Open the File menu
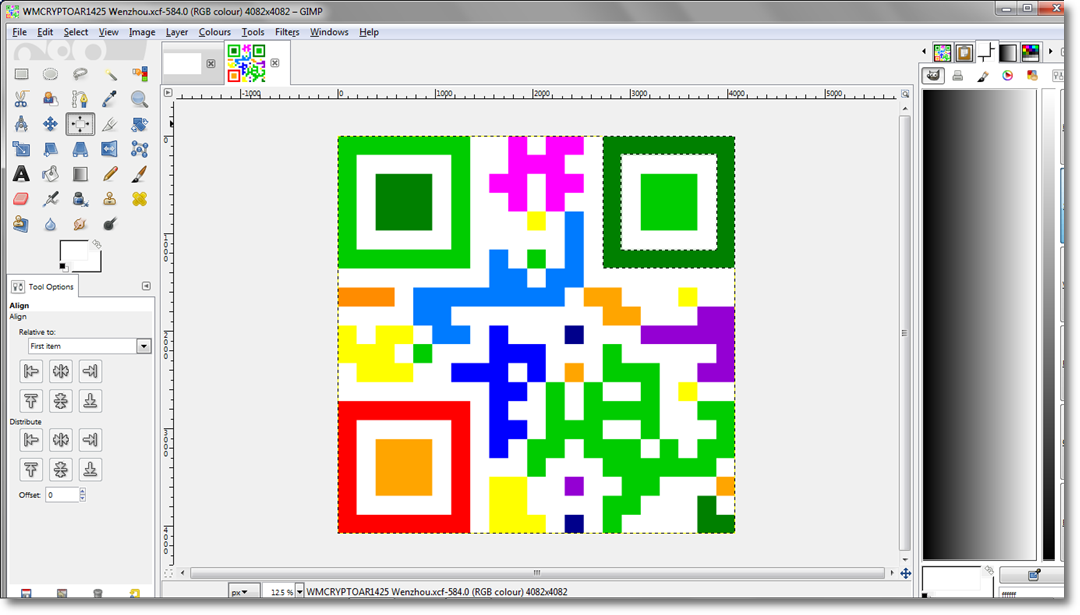This screenshot has width=1080, height=615. 19,32
